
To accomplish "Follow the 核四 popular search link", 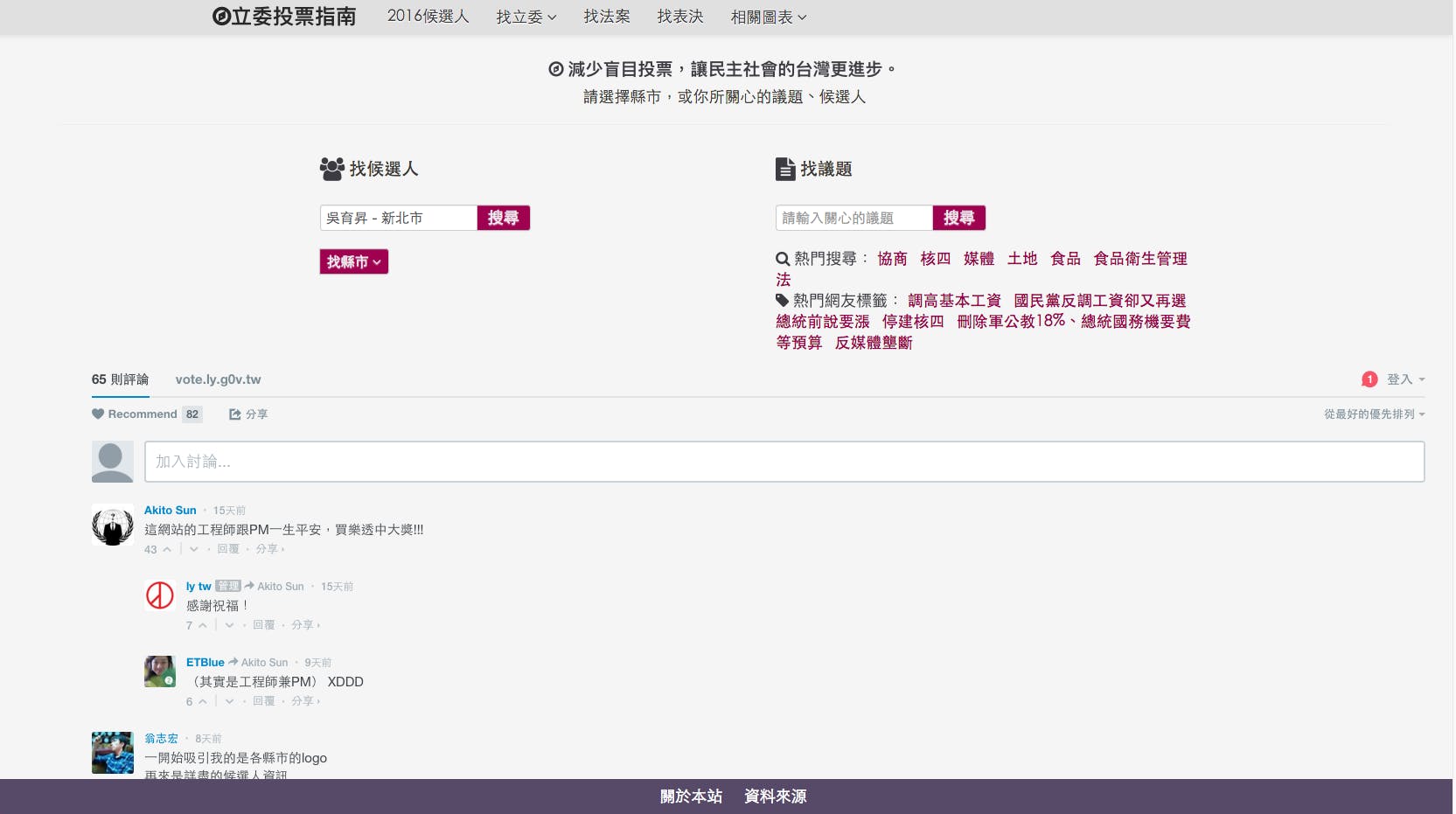I will (x=935, y=259).
